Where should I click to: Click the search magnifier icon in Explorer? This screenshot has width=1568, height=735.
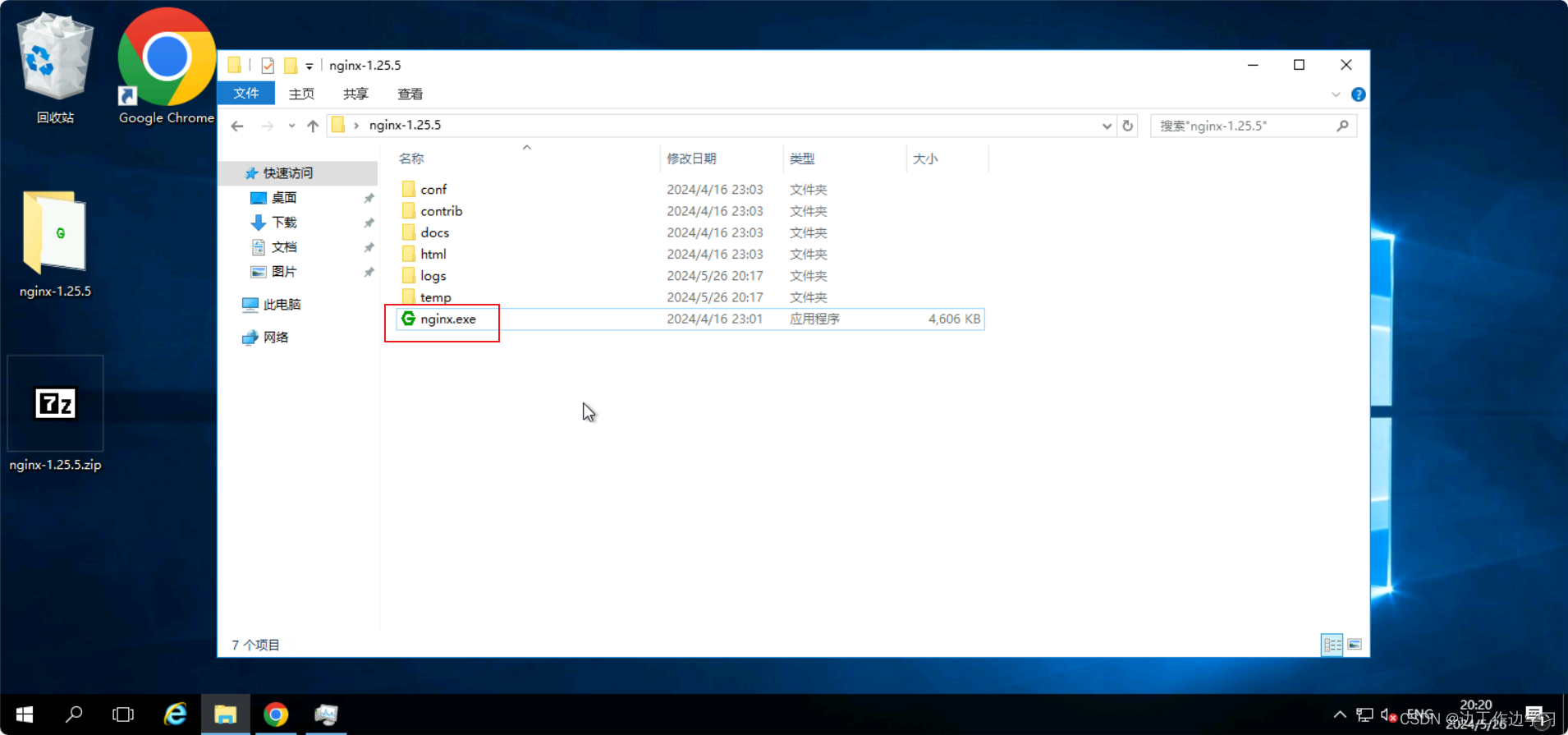1342,126
